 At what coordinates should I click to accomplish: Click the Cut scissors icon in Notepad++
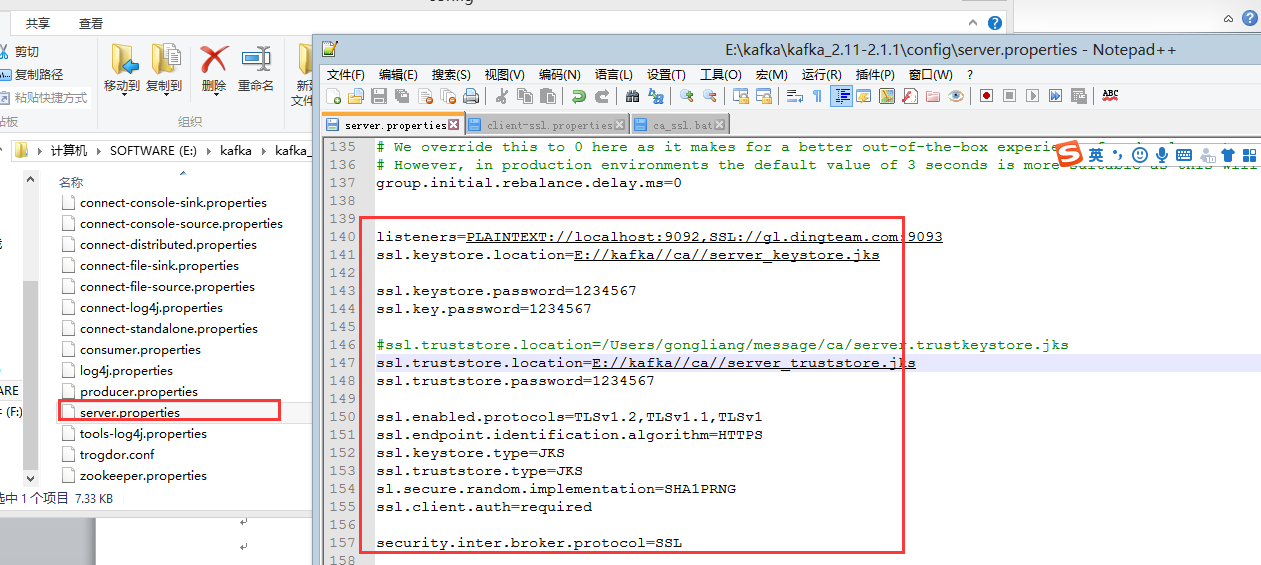pos(502,96)
